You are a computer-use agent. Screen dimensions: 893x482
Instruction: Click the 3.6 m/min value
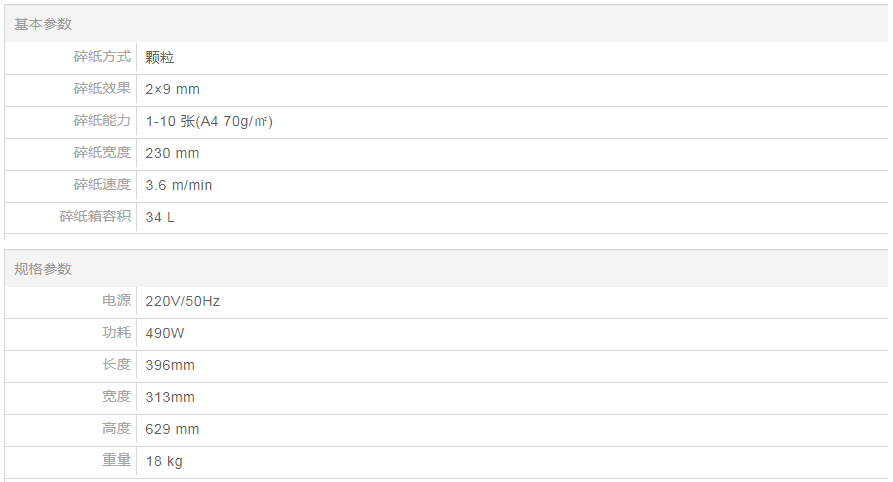[x=179, y=185]
